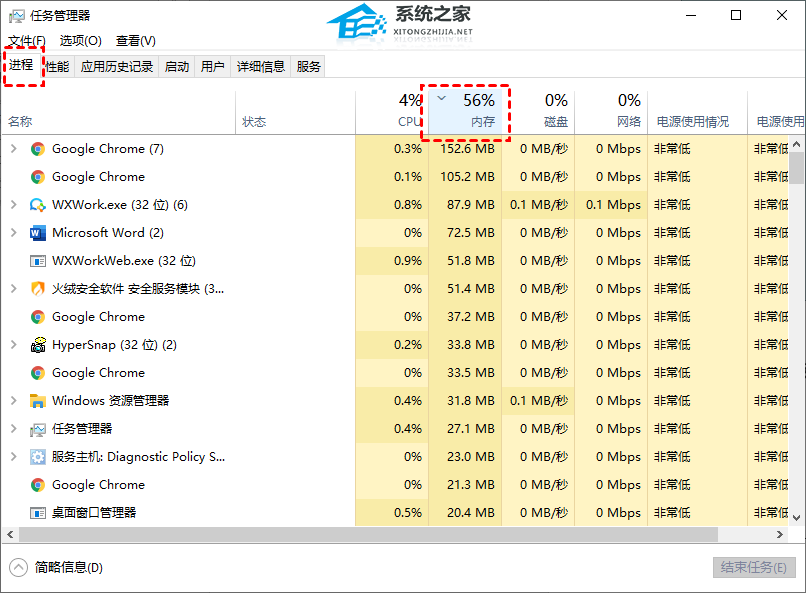Switch to the 进程 tab

21,65
